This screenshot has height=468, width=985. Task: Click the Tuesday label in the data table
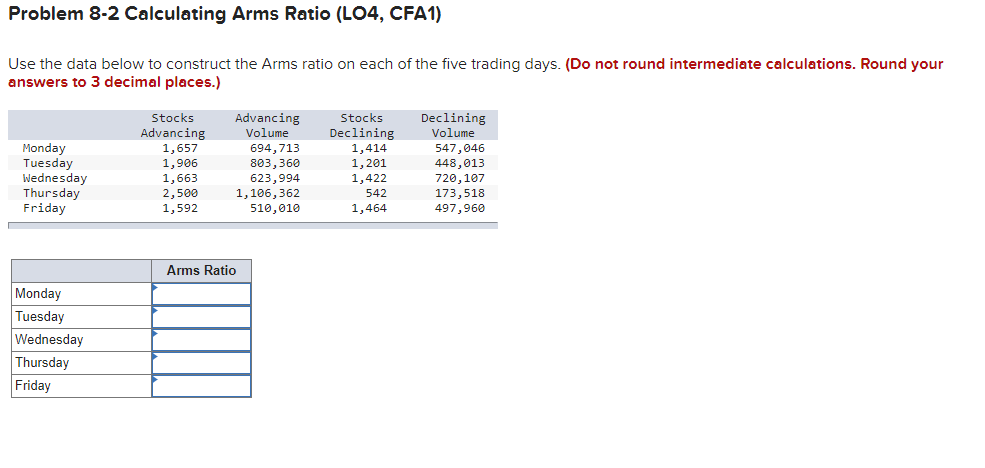click(48, 163)
